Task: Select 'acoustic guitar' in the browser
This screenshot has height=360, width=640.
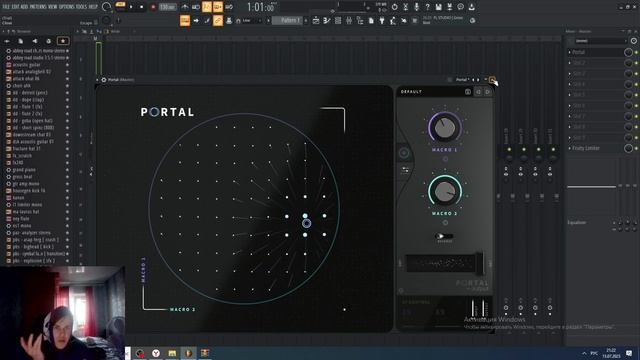Action: (27, 64)
